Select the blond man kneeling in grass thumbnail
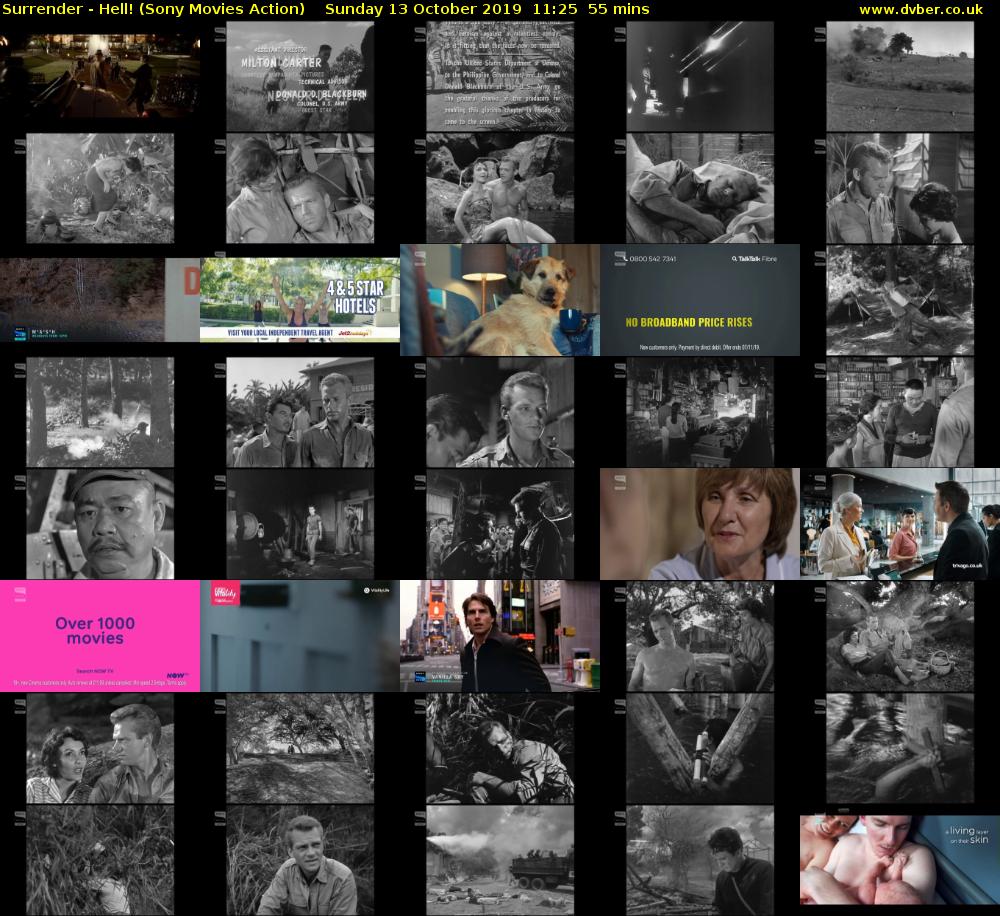This screenshot has height=916, width=1000. pyautogui.click(x=300, y=860)
